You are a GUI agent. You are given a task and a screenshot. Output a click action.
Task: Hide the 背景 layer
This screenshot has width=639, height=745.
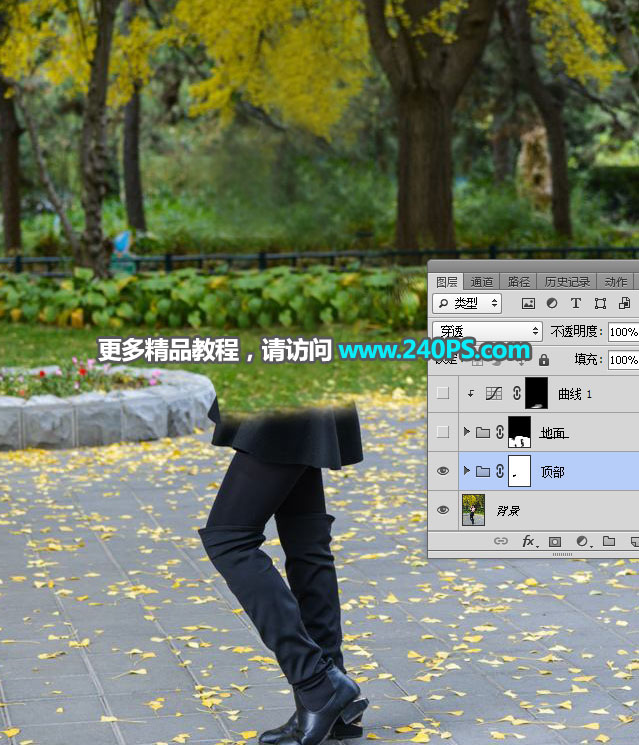[443, 510]
